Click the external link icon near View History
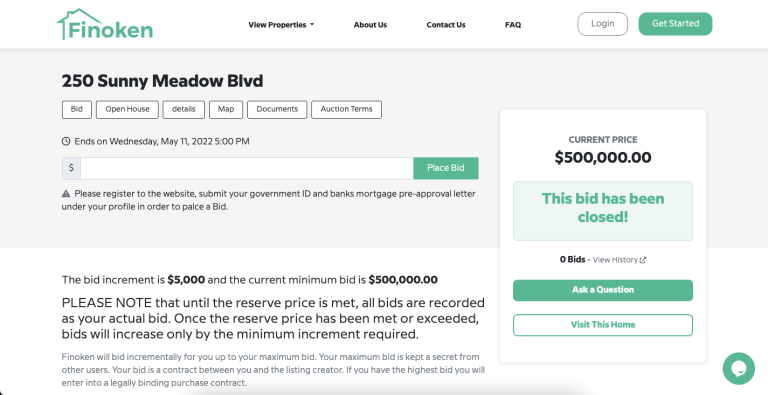This screenshot has height=395, width=768. [643, 260]
